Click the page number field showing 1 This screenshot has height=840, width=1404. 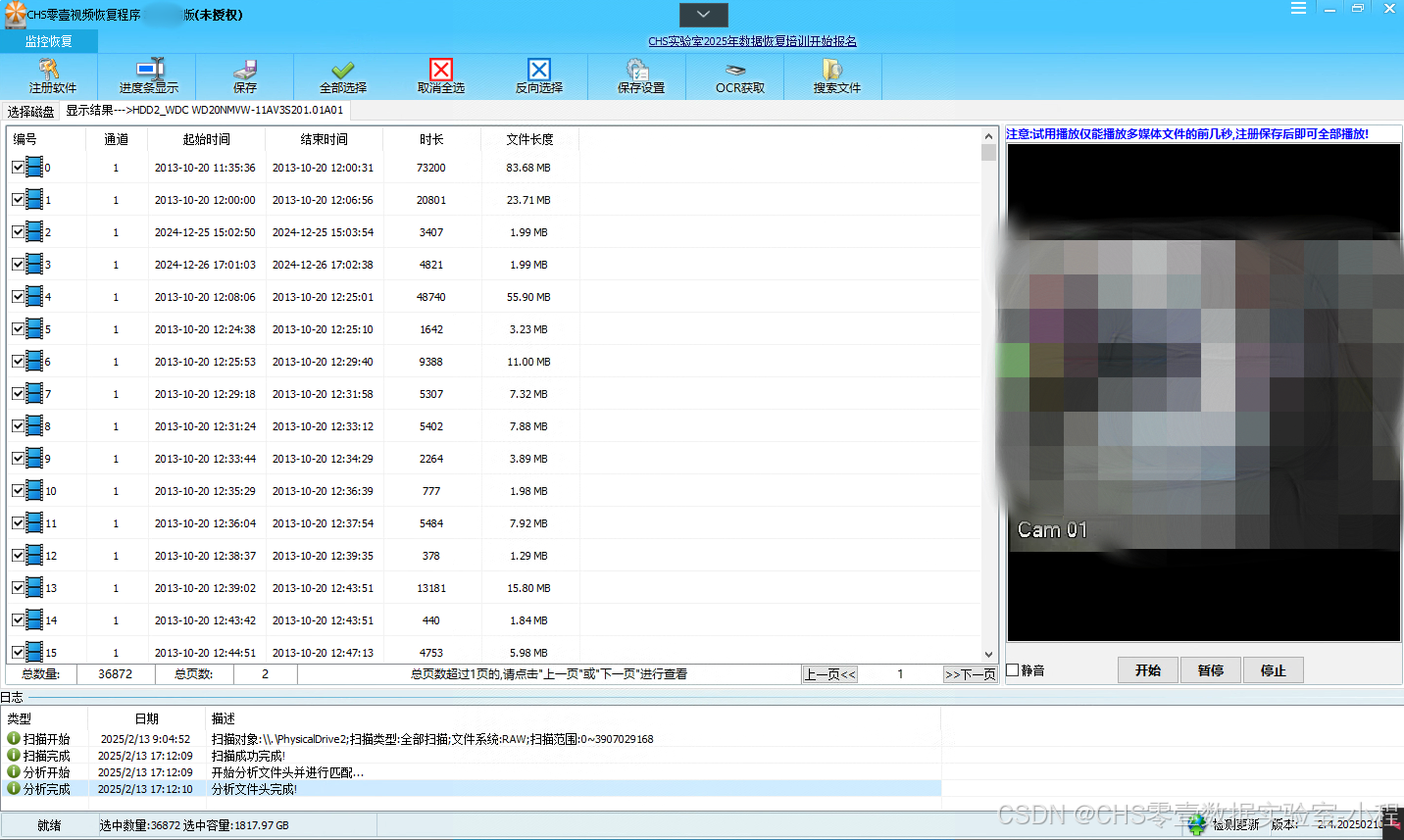click(900, 674)
